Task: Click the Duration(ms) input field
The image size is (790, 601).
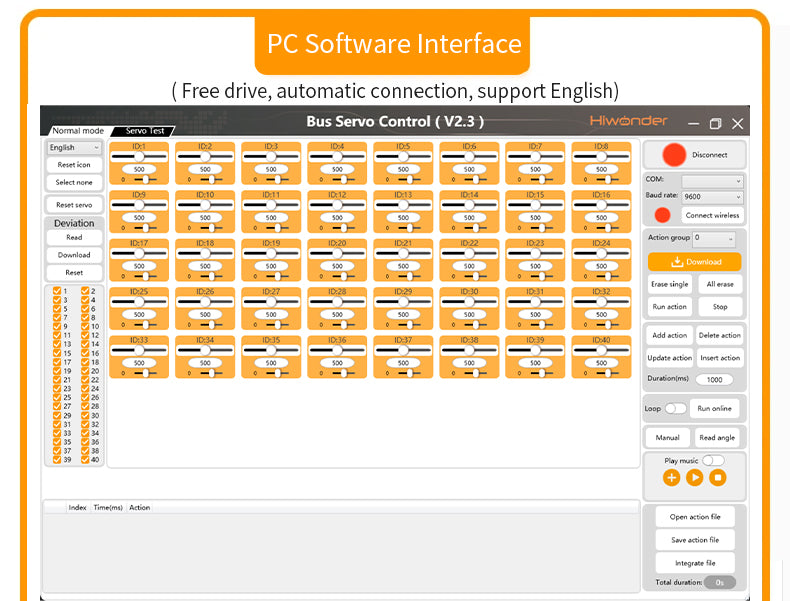Action: pos(714,380)
